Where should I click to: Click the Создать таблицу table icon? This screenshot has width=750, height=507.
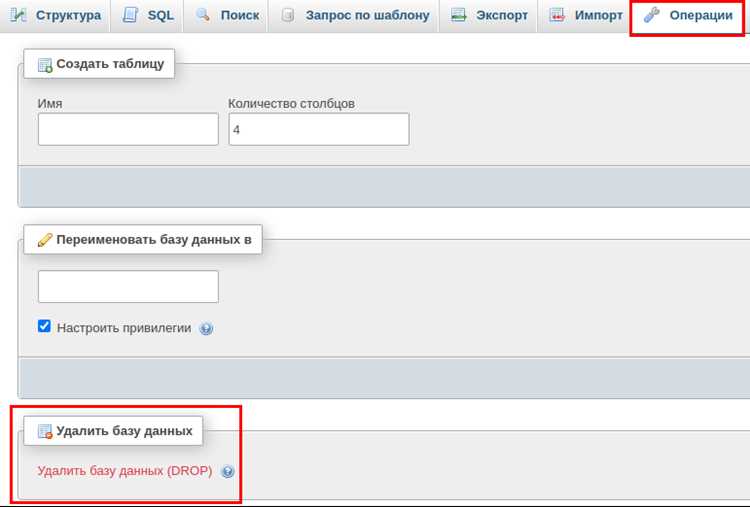45,65
